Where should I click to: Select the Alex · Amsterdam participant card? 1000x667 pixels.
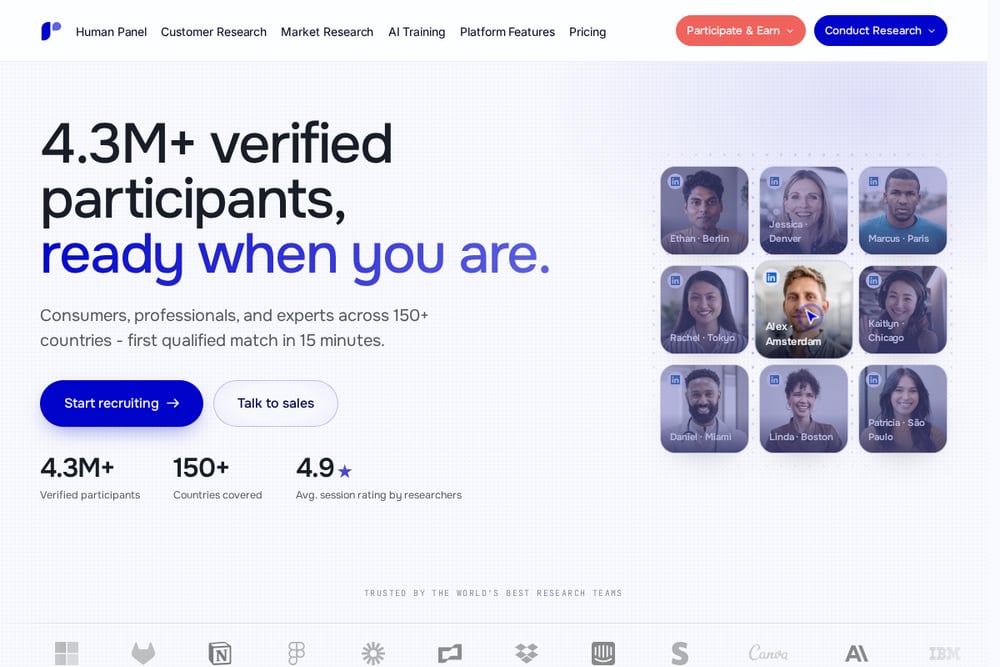pyautogui.click(x=804, y=309)
